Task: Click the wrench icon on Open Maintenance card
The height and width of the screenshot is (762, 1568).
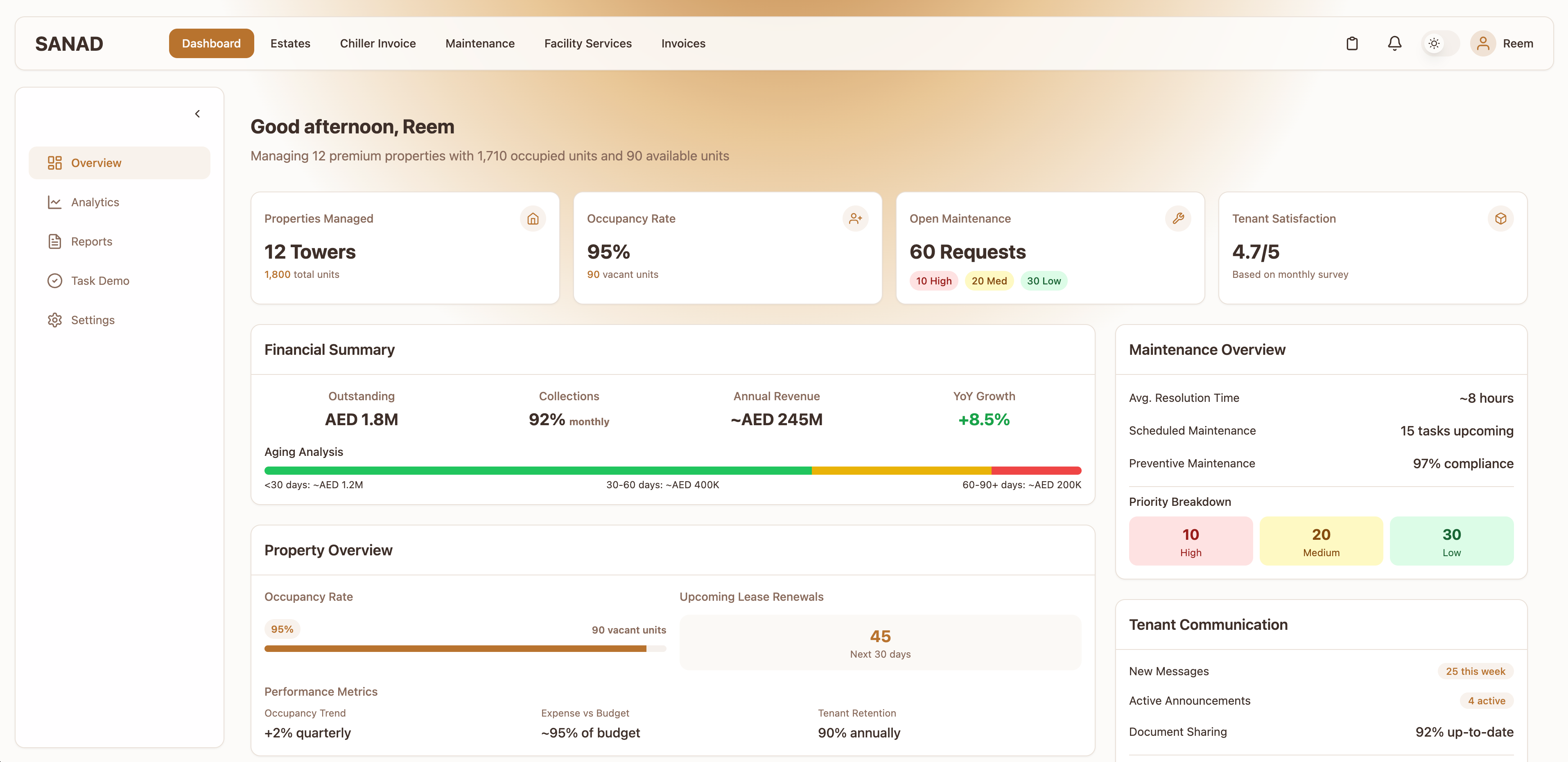Action: (x=1178, y=219)
